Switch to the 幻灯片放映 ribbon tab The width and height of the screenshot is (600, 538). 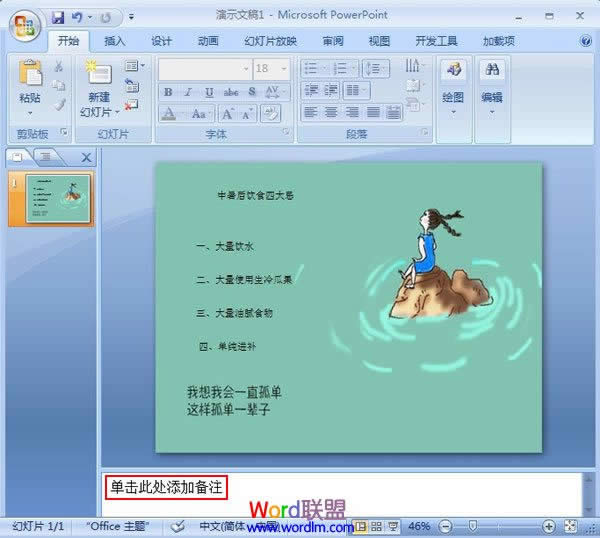(270, 41)
